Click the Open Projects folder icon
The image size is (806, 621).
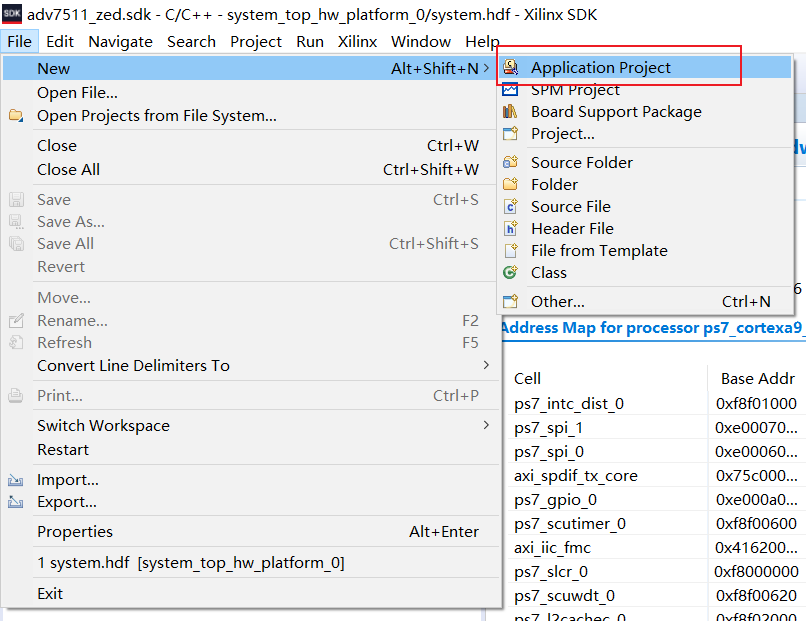16,115
